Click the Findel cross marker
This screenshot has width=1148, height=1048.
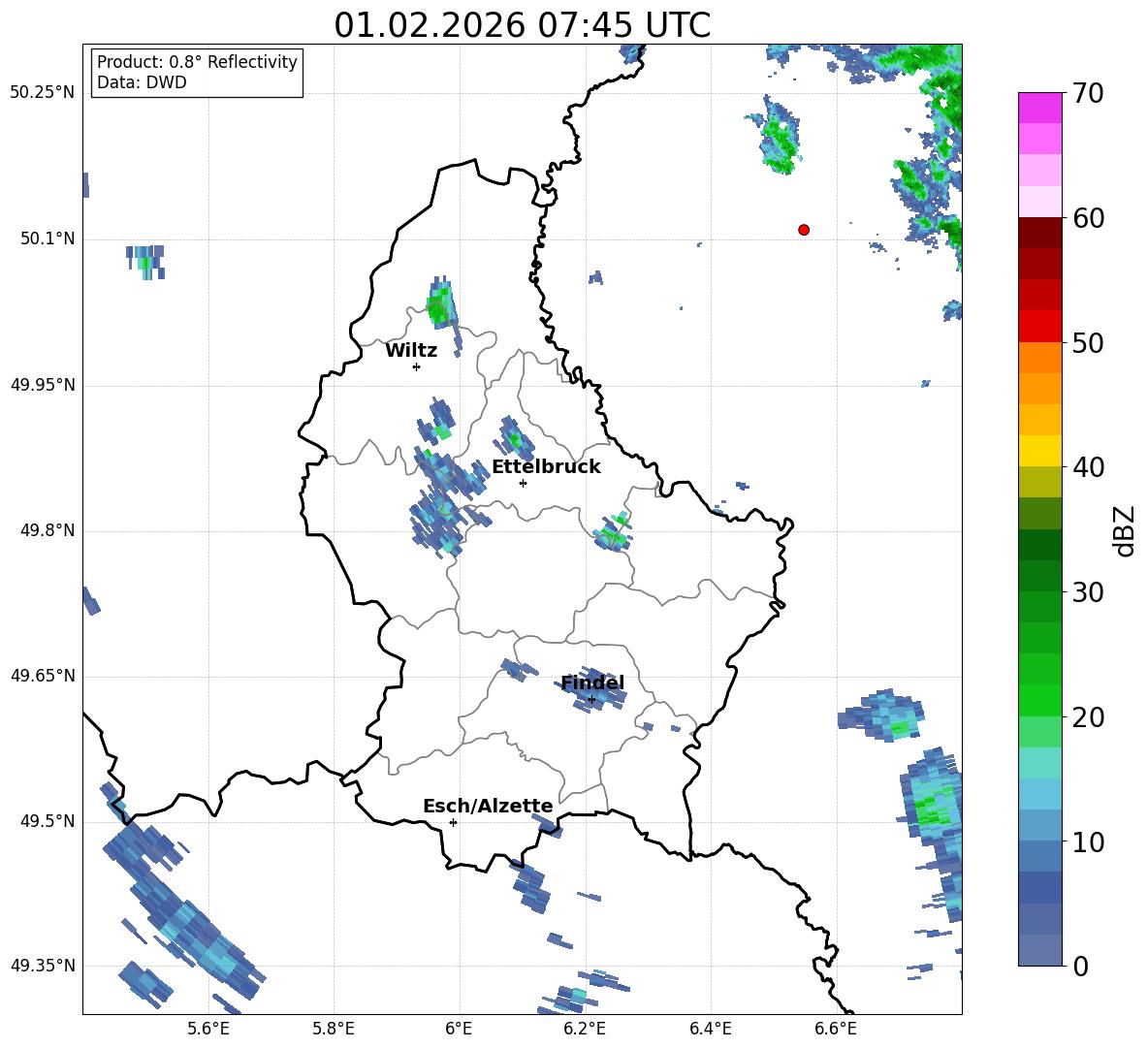coord(591,700)
